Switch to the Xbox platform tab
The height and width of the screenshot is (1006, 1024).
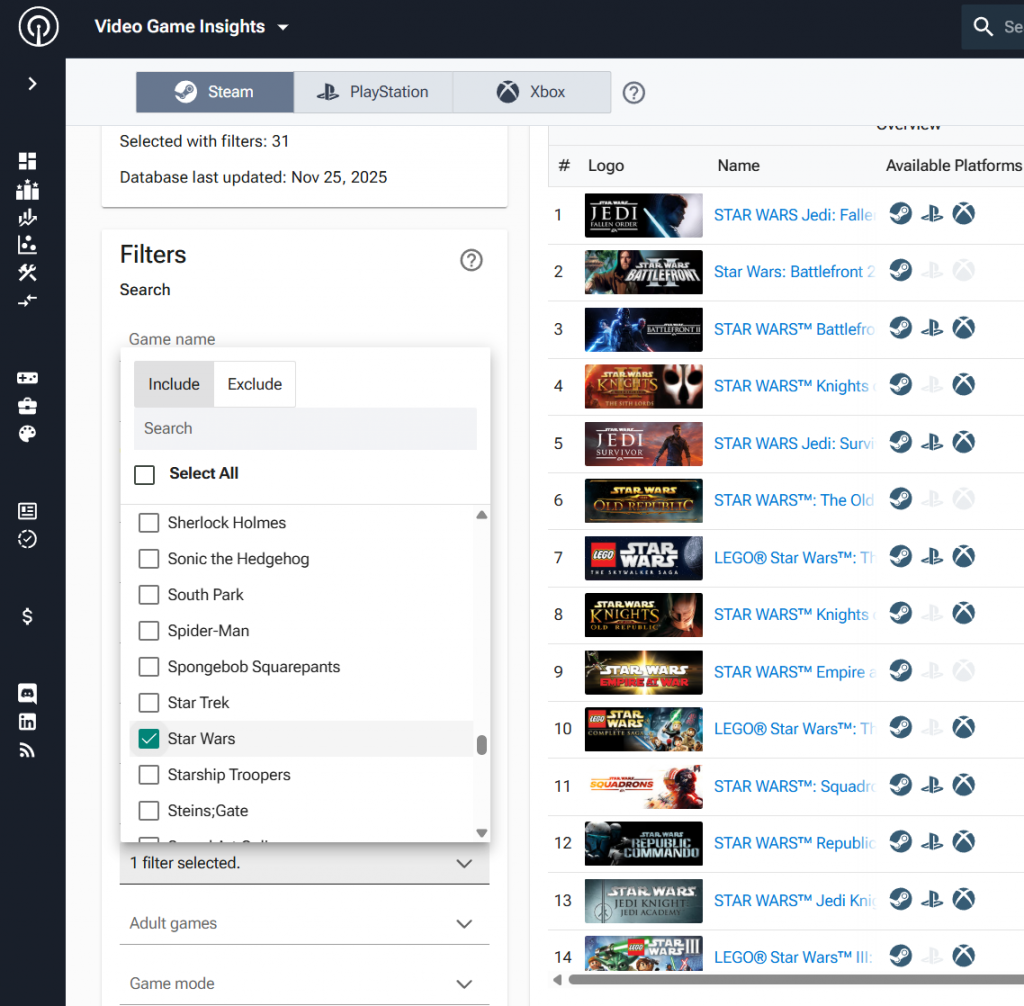(531, 92)
